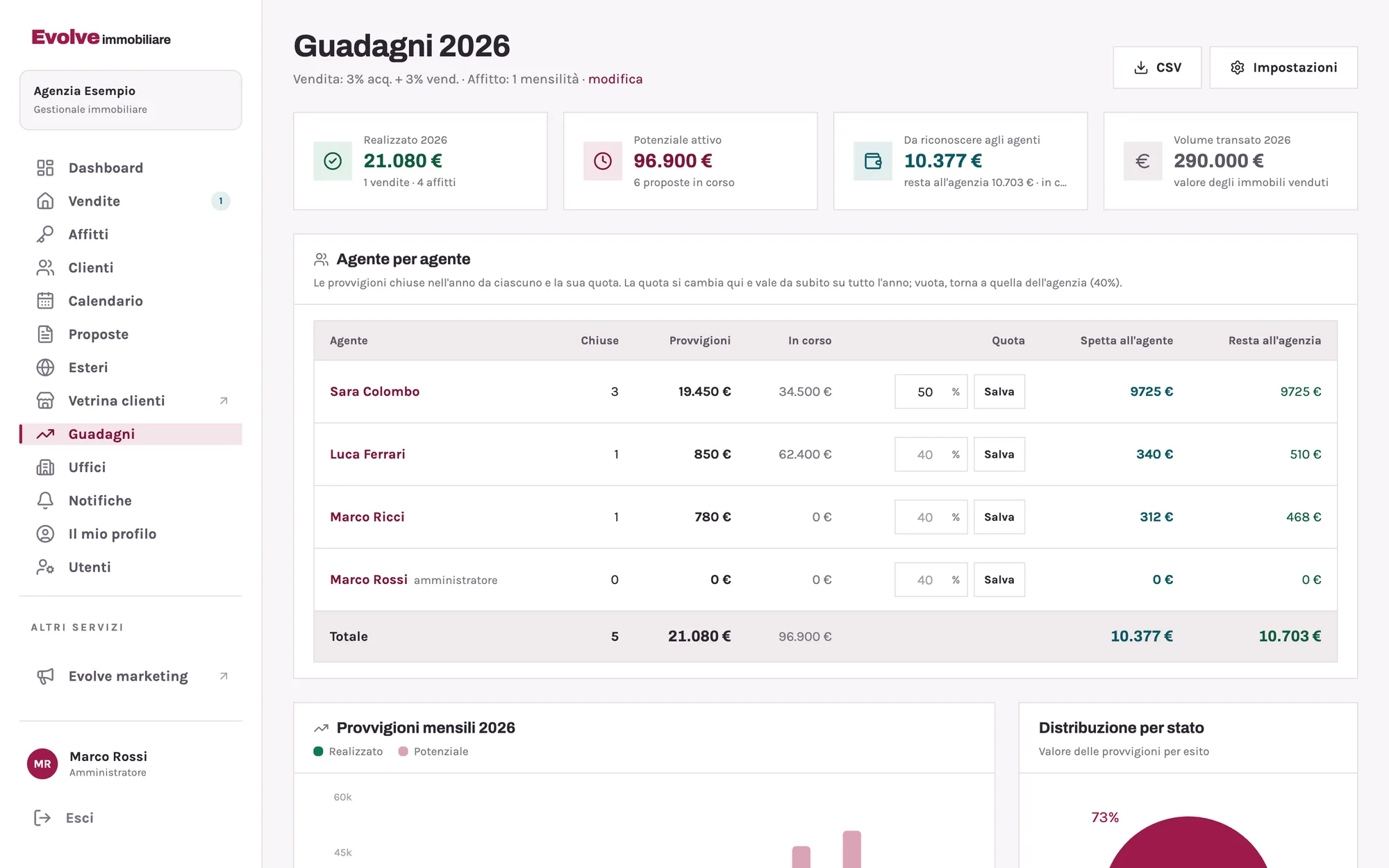Click the Vendite house icon
This screenshot has height=868, width=1389.
(x=45, y=201)
